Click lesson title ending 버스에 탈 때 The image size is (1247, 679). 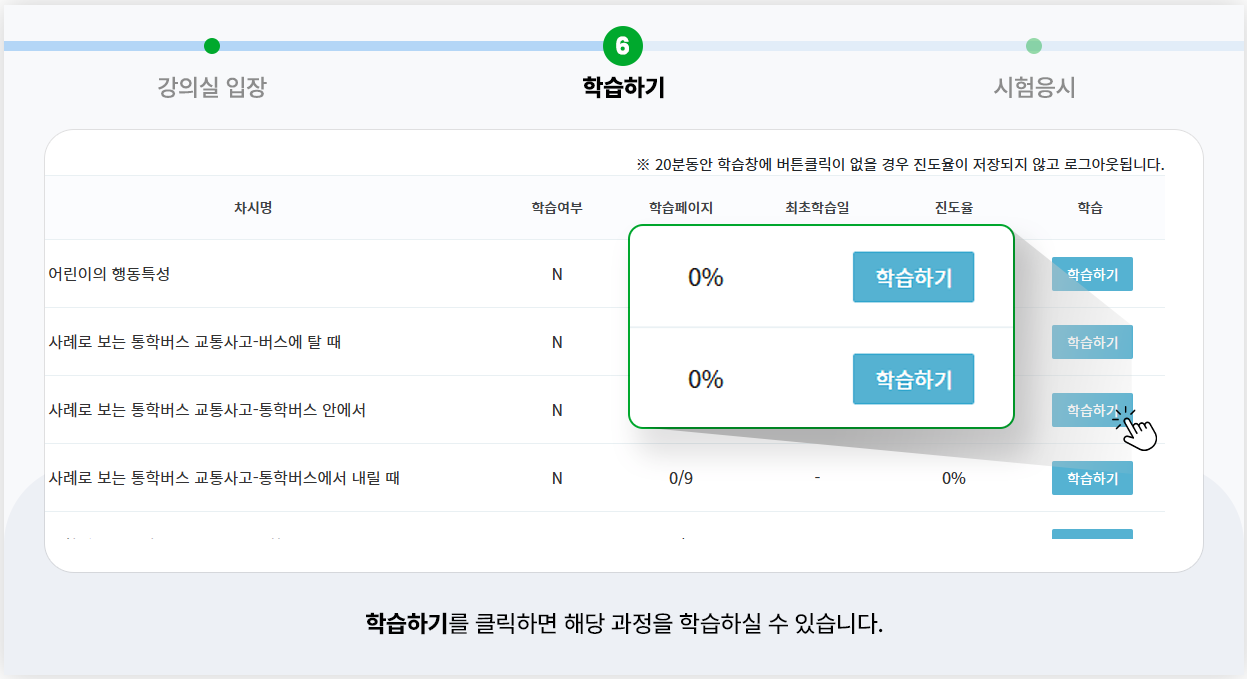pos(195,342)
